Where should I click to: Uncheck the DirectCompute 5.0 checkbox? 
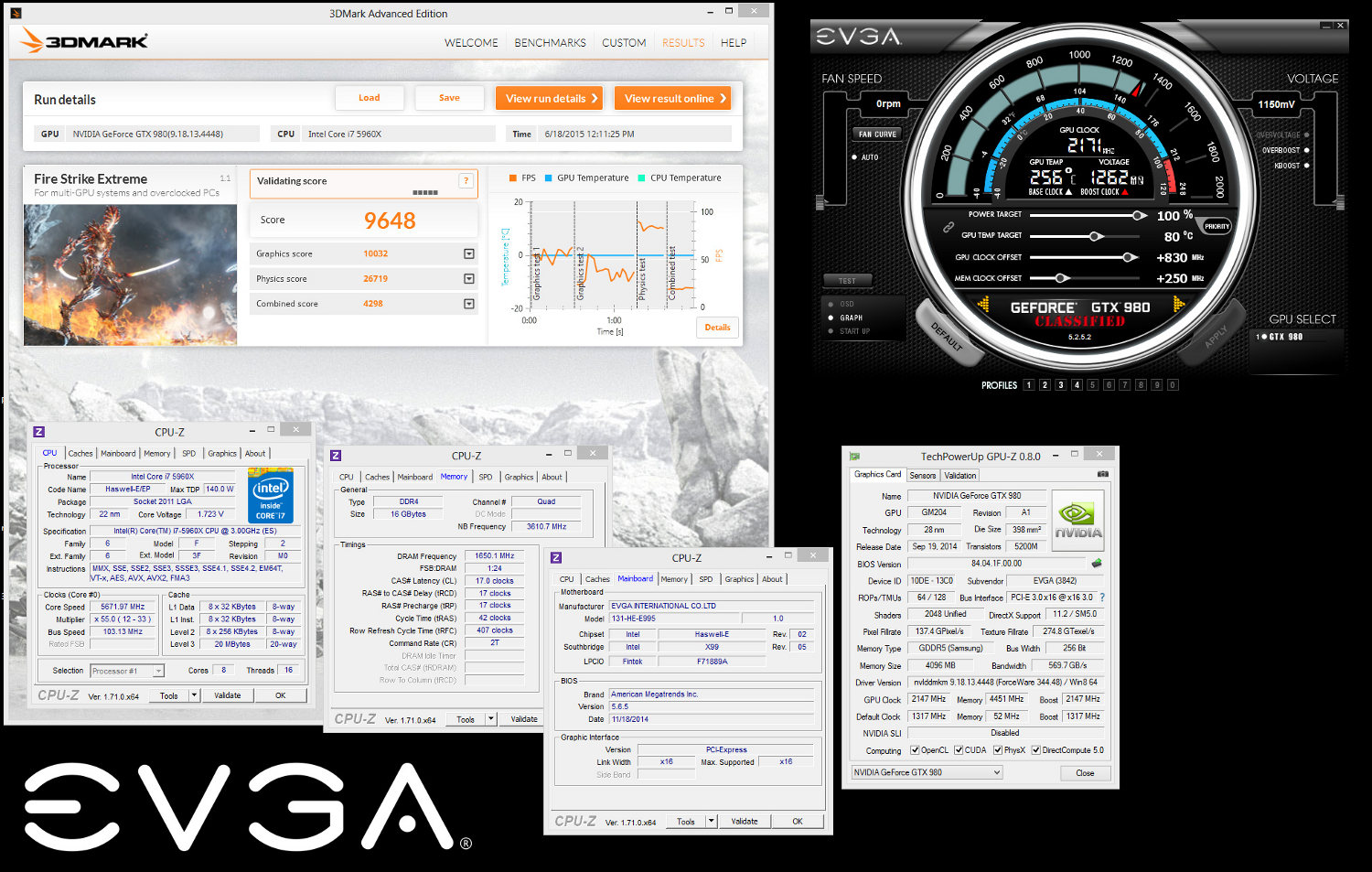[x=1036, y=750]
